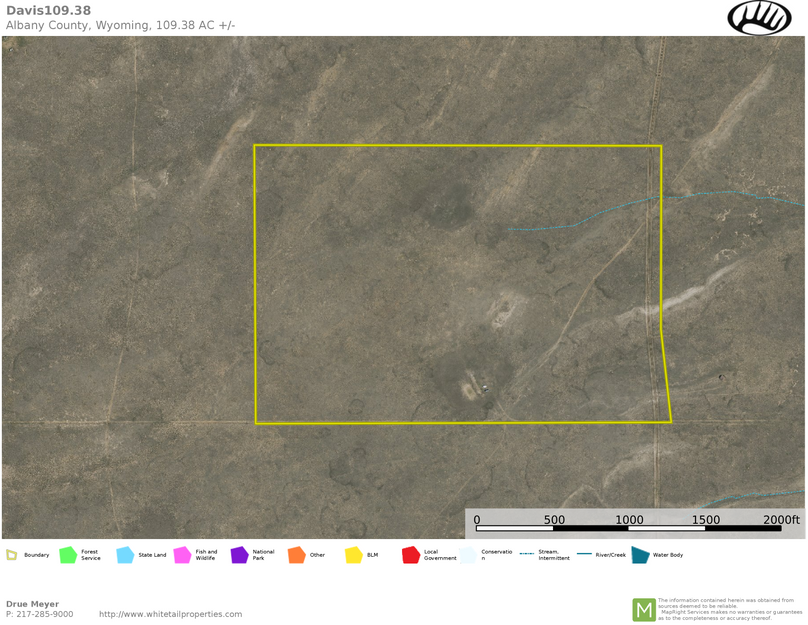Click the River/Creek line symbol in legend
This screenshot has height=625, width=808.
click(x=584, y=554)
